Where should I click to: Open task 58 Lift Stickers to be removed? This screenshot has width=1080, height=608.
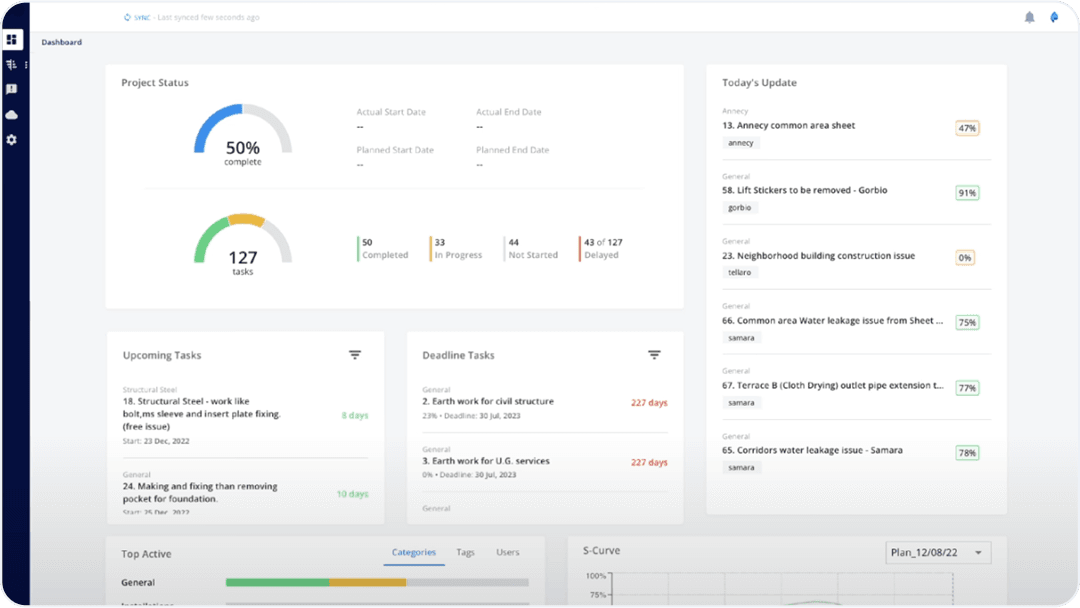(804, 190)
